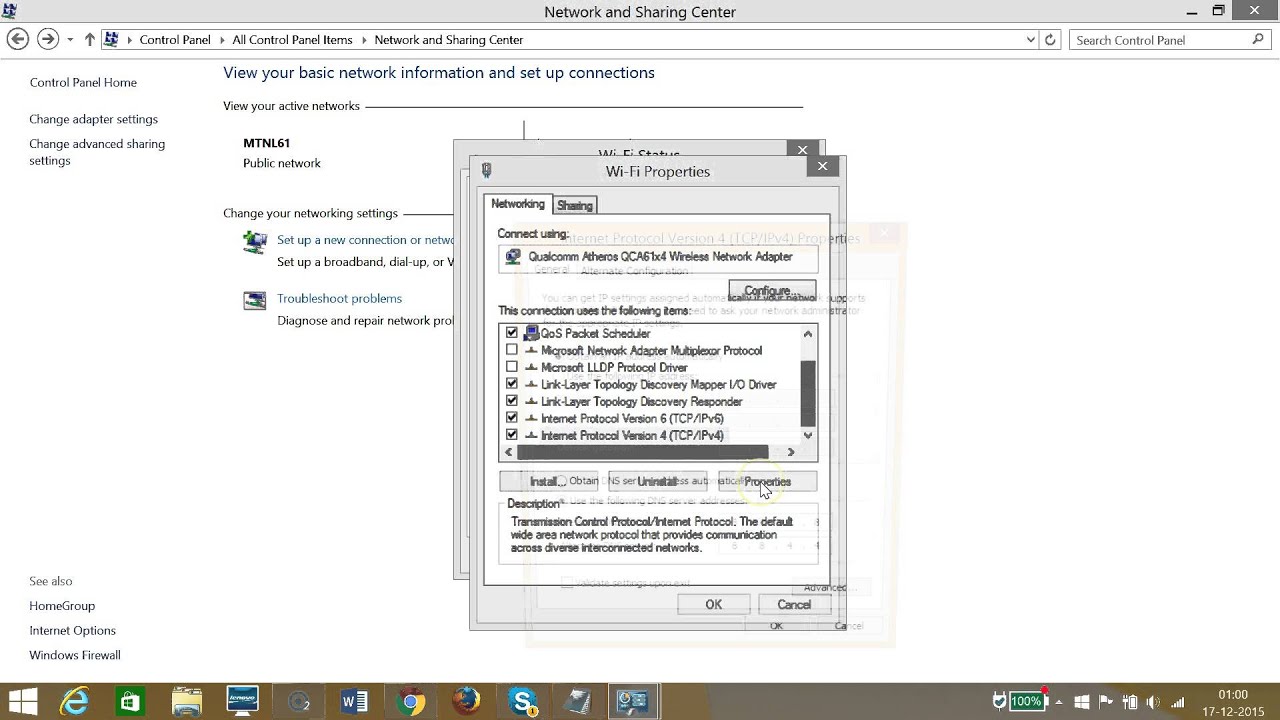
Task: Click the network adapter icon beside Qualcomm Atheros
Action: coord(513,257)
